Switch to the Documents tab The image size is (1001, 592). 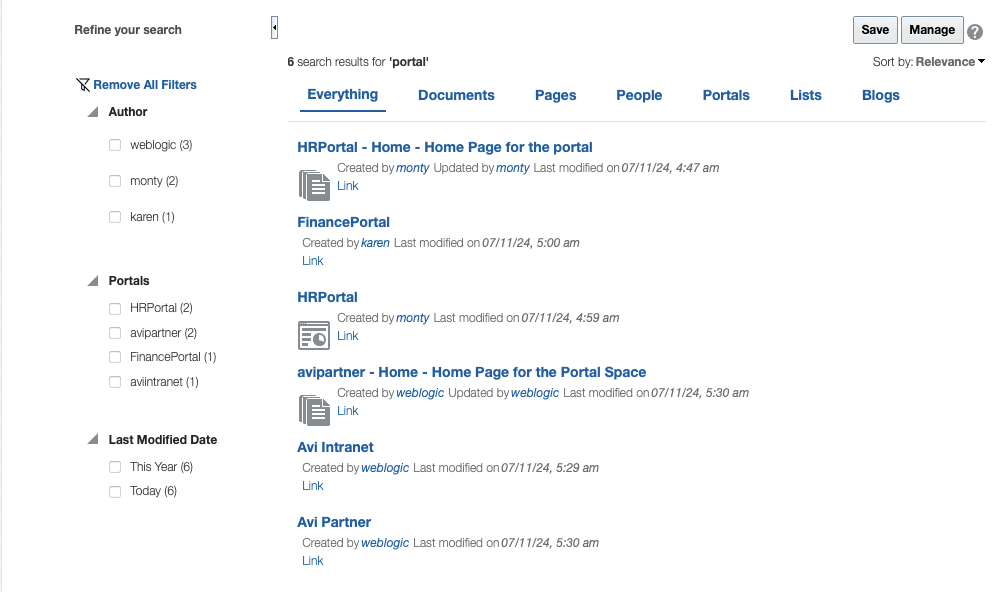click(x=456, y=95)
